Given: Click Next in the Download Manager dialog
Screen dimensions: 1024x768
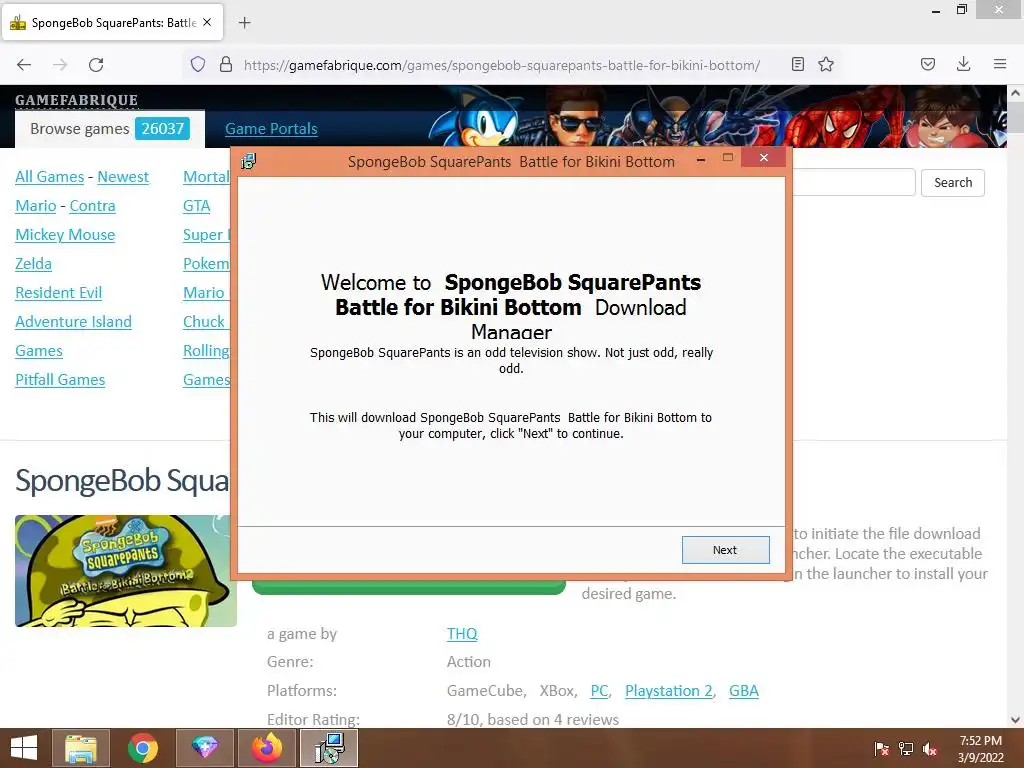Looking at the screenshot, I should coord(726,550).
